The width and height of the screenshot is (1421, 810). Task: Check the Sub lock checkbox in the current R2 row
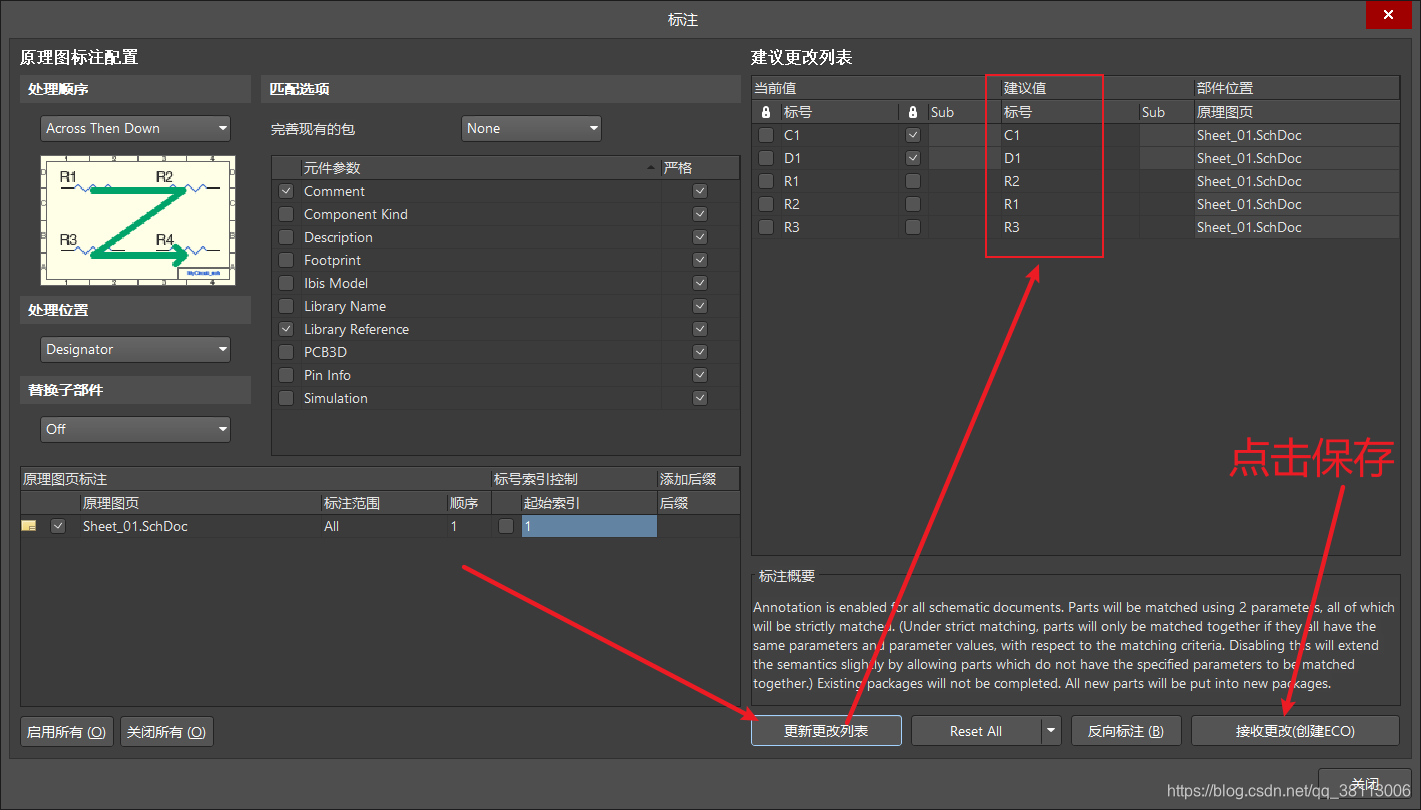[913, 204]
